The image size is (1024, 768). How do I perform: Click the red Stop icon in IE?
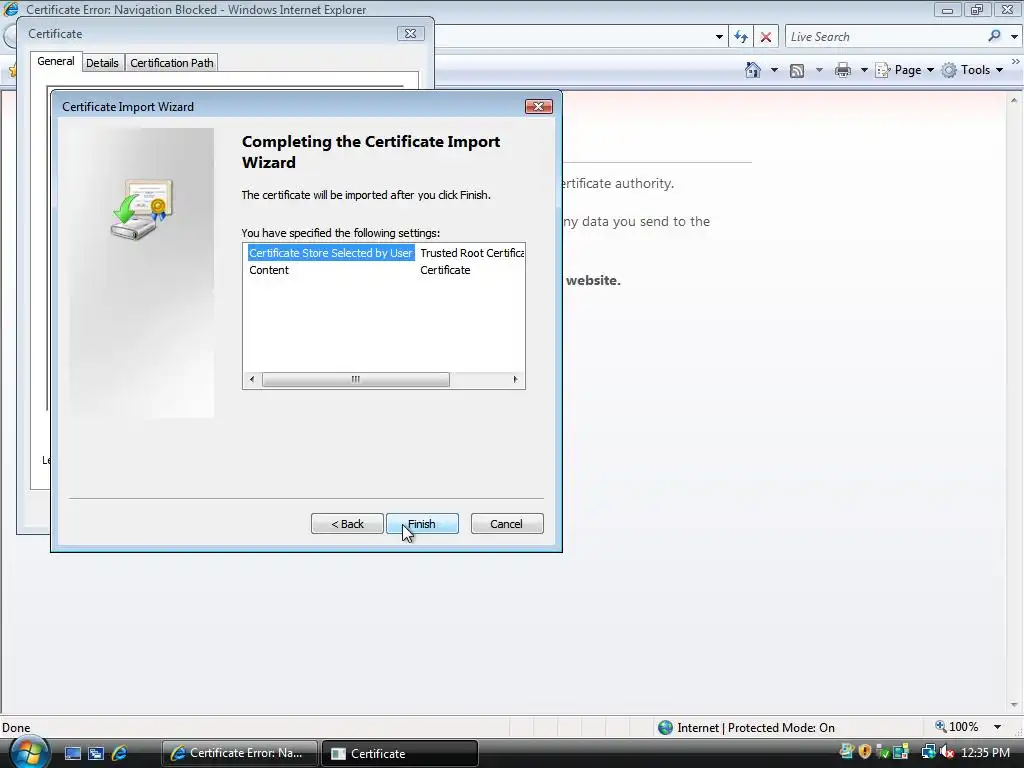click(x=766, y=37)
